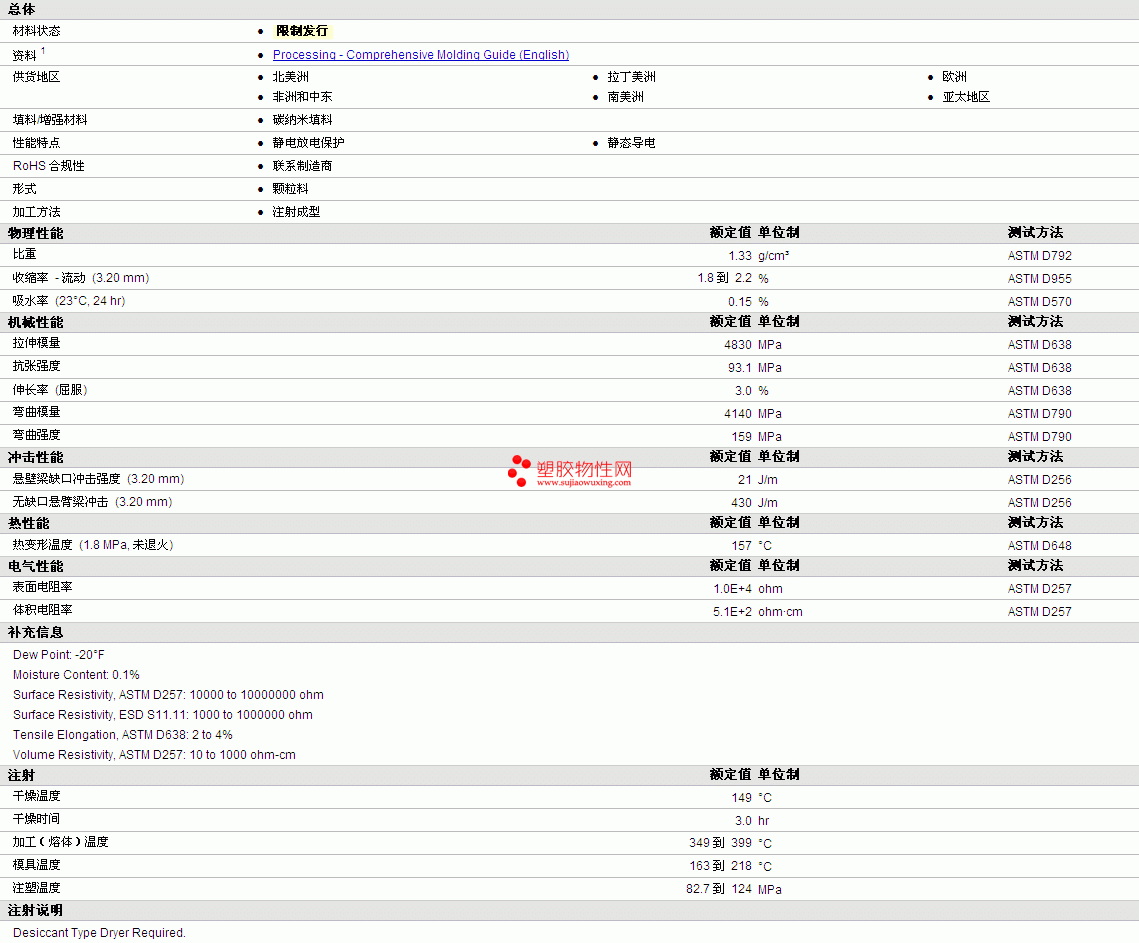Image resolution: width=1139 pixels, height=943 pixels.
Task: Click ASTM D792 test method cell
Action: tap(1039, 256)
